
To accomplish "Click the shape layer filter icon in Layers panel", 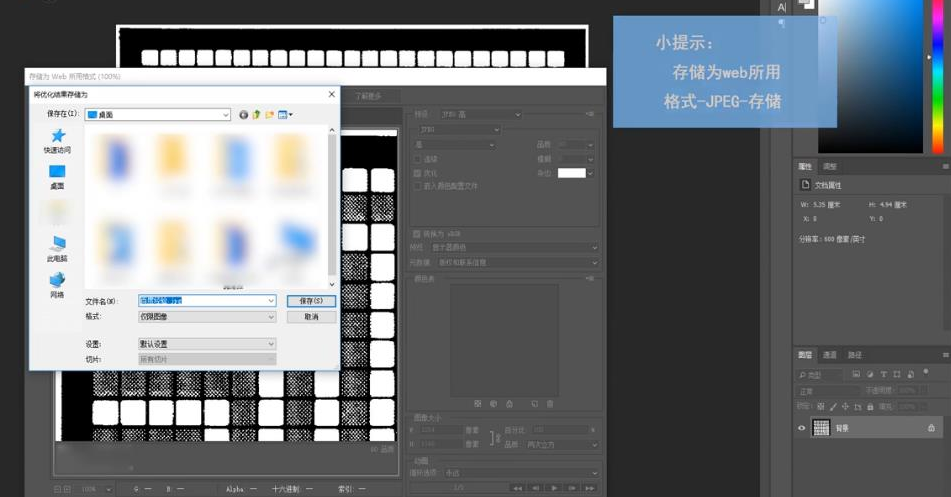I will (896, 374).
